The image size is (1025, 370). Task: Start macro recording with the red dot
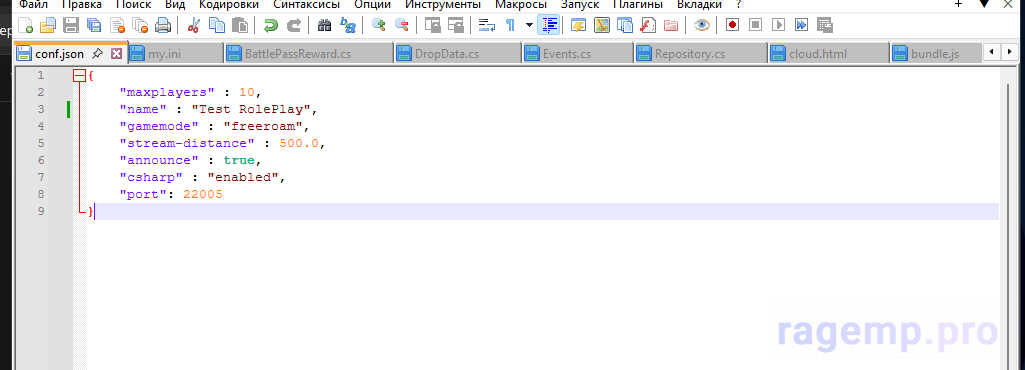732,25
